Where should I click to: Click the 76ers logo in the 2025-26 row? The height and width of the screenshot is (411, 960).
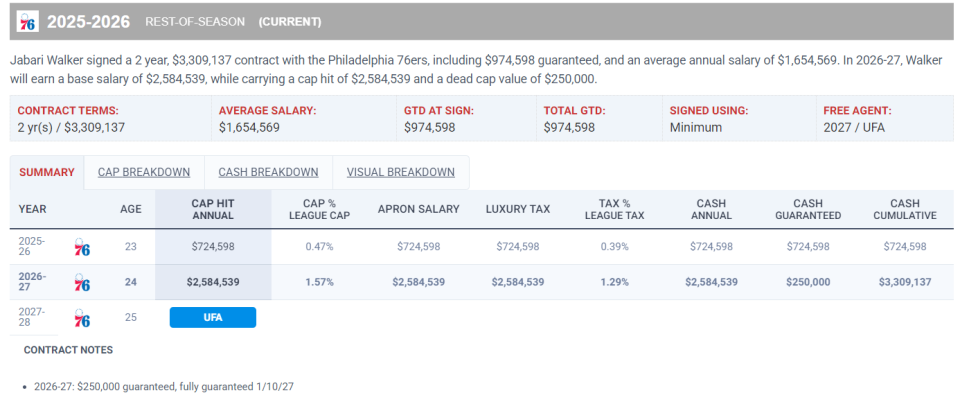82,247
